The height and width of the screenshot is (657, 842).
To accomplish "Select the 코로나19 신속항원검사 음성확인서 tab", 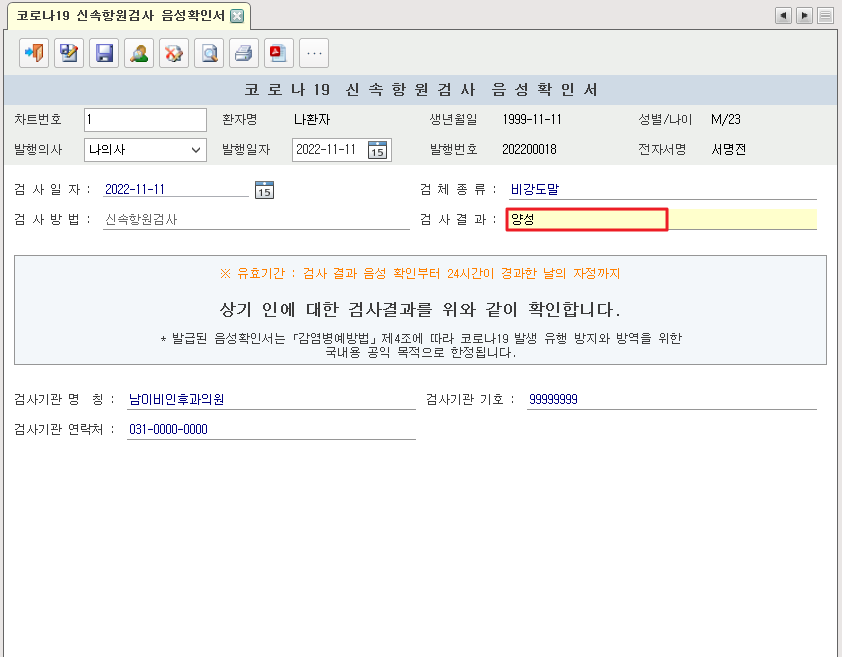I will click(120, 16).
